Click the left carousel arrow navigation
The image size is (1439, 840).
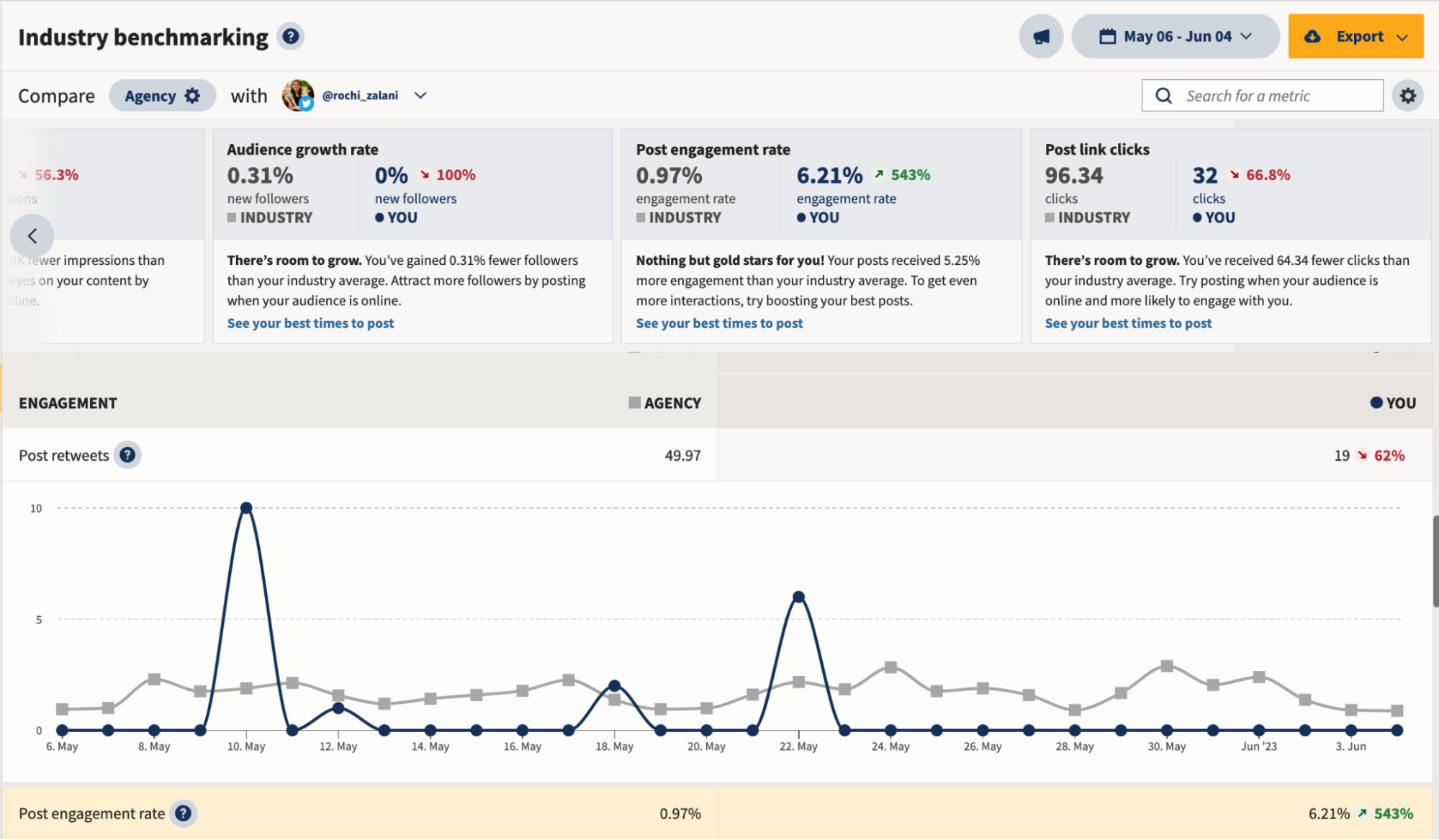pos(31,235)
